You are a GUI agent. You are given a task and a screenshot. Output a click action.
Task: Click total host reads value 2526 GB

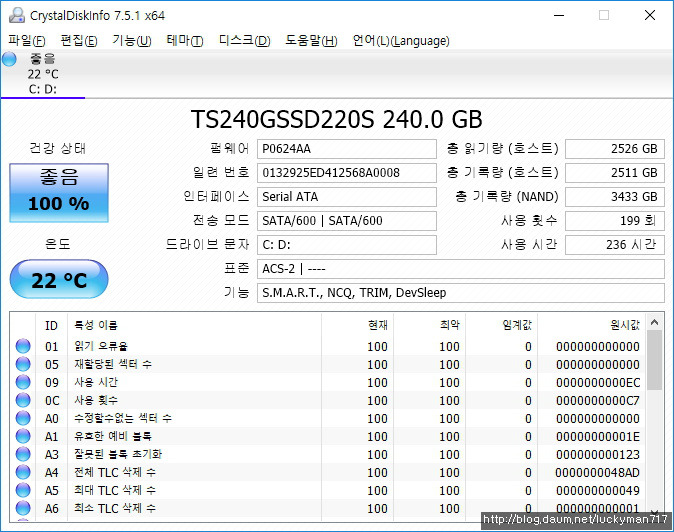[615, 149]
